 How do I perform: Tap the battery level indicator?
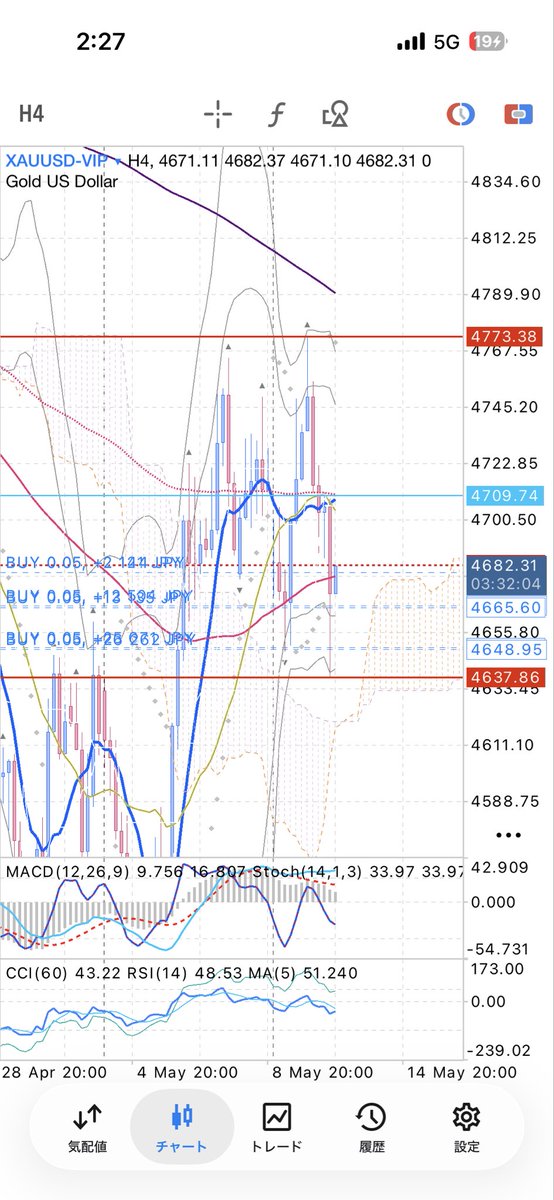(487, 43)
